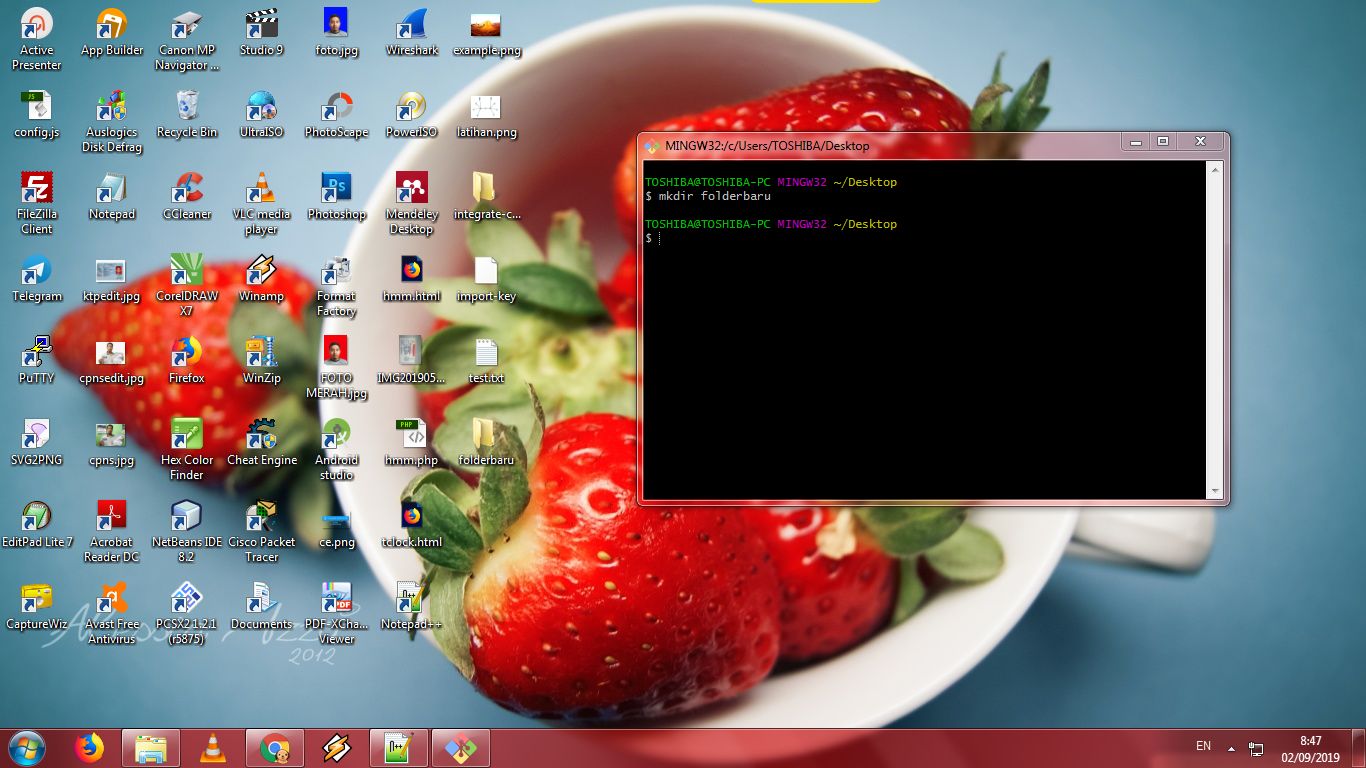Open the EN language indicator
The width and height of the screenshot is (1366, 768).
pos(1204,746)
